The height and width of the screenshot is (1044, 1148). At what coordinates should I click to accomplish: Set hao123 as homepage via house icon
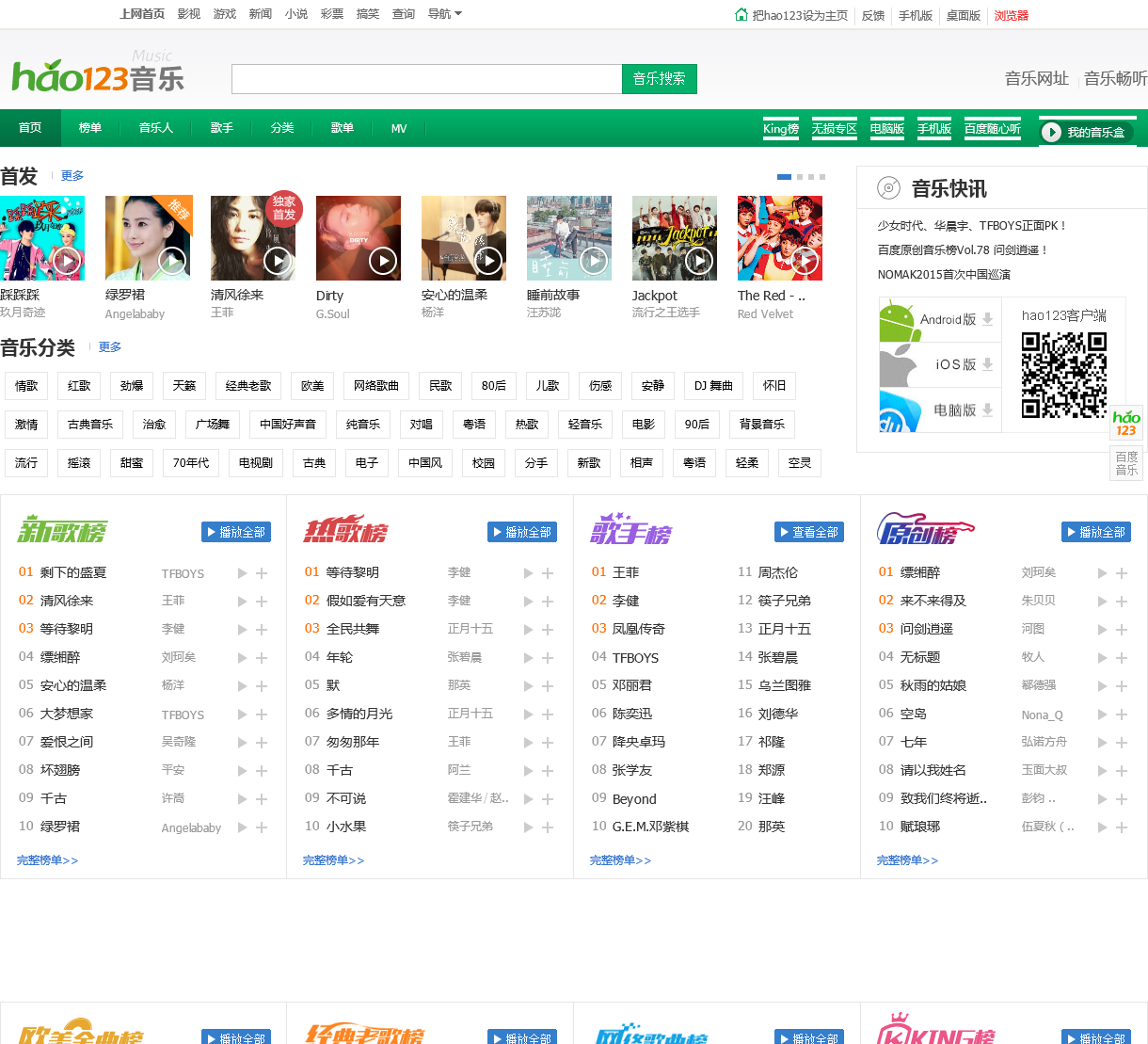(x=741, y=14)
